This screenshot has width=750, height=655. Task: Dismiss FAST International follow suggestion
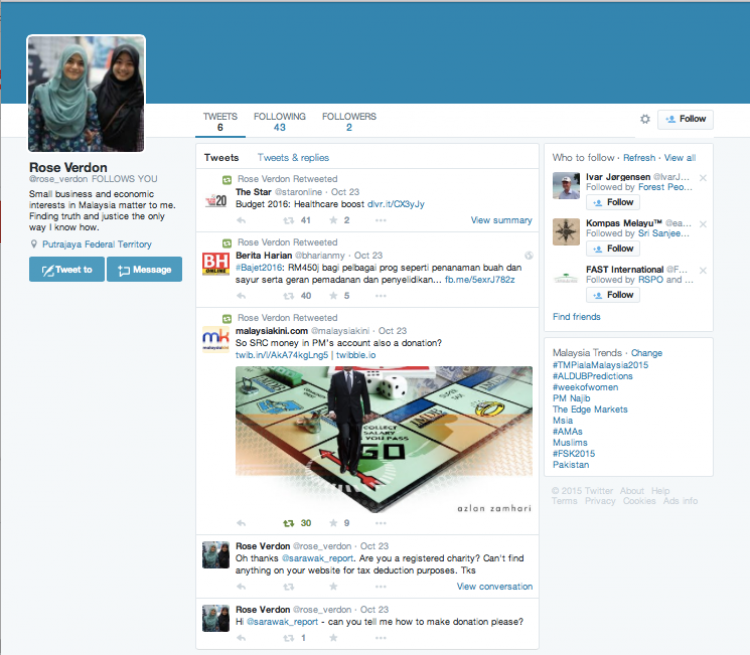point(703,270)
